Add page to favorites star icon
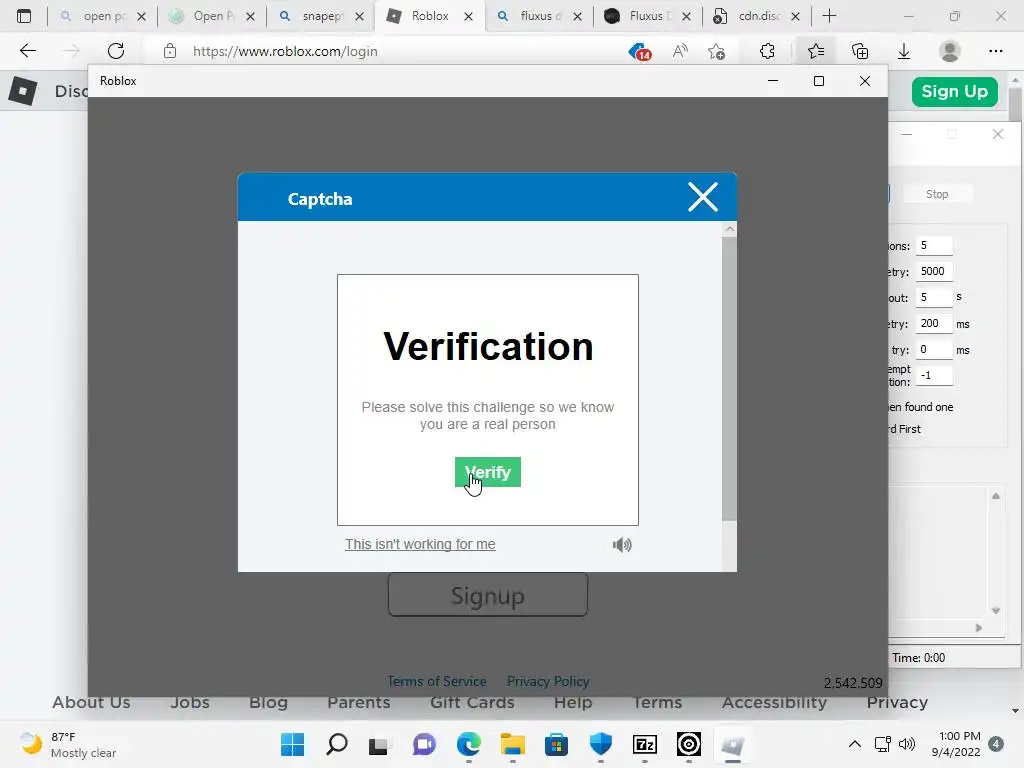 point(716,51)
